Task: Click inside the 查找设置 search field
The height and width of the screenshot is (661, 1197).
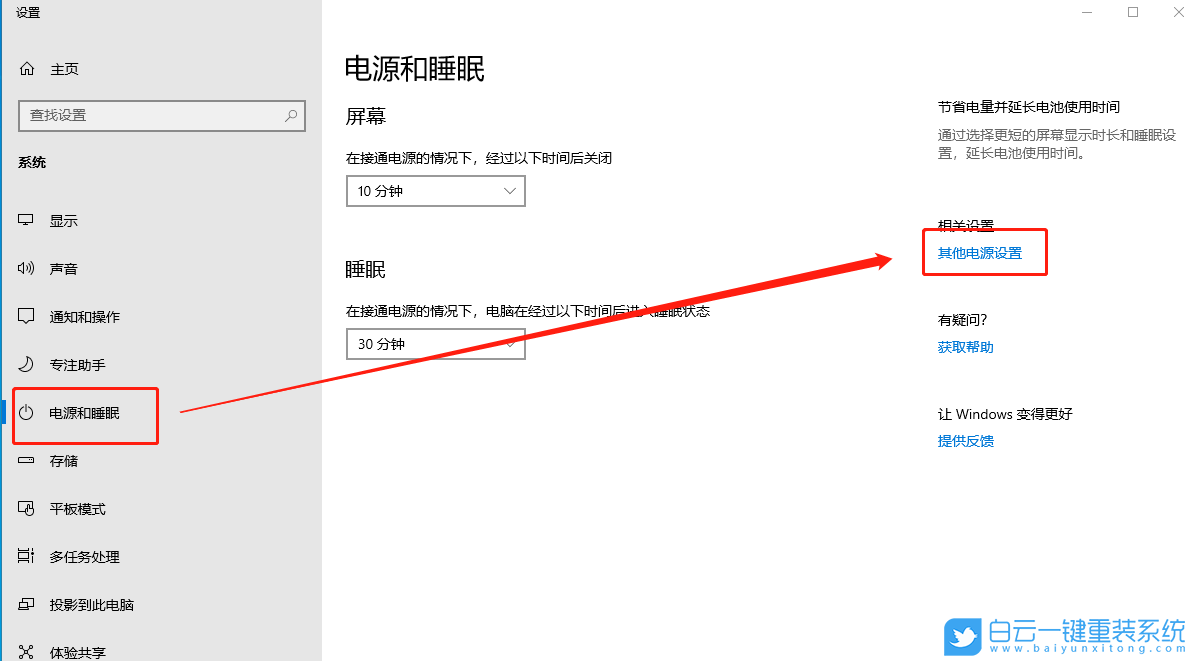Action: point(150,116)
